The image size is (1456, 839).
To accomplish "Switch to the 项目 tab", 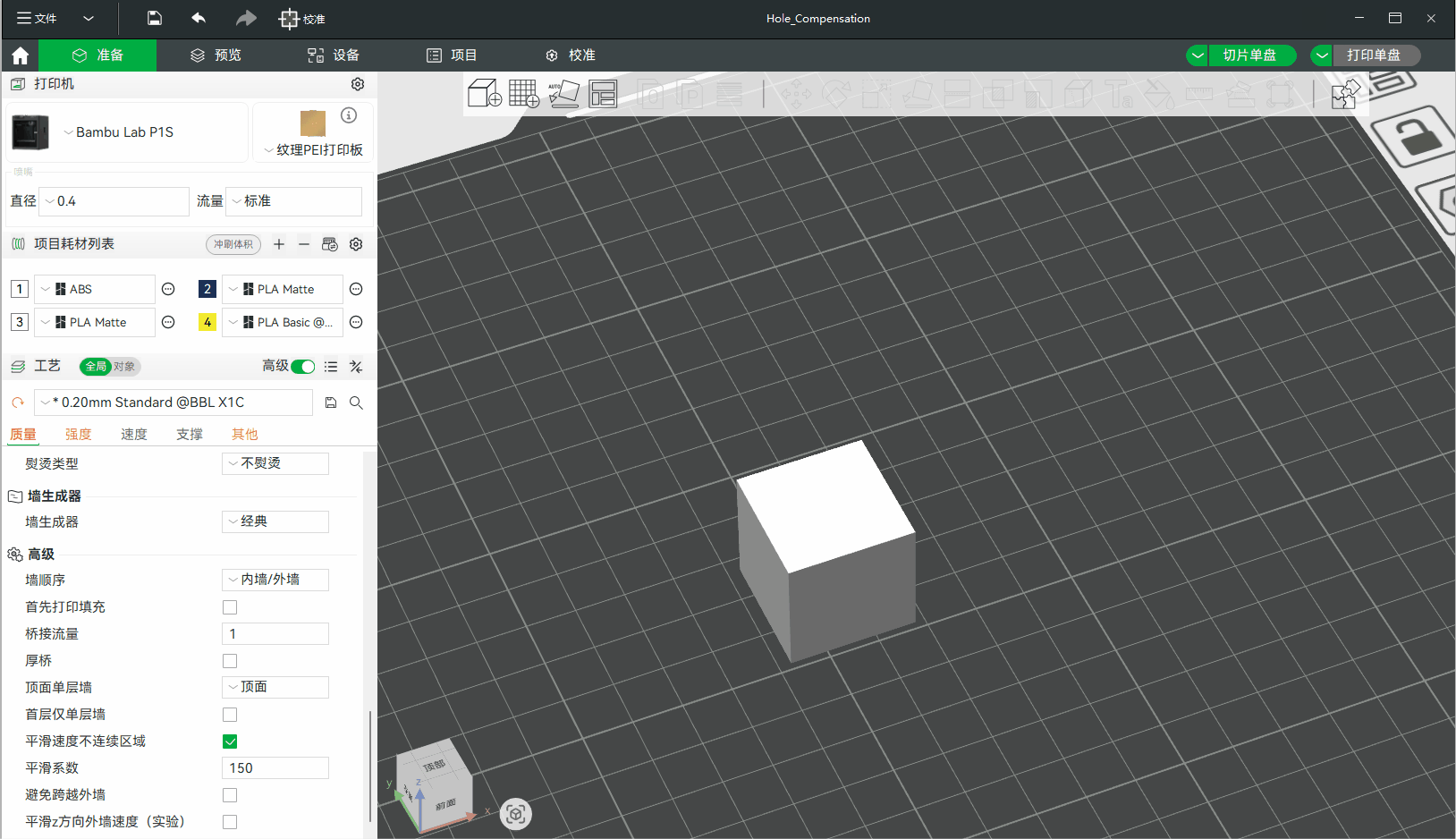I will tap(452, 55).
